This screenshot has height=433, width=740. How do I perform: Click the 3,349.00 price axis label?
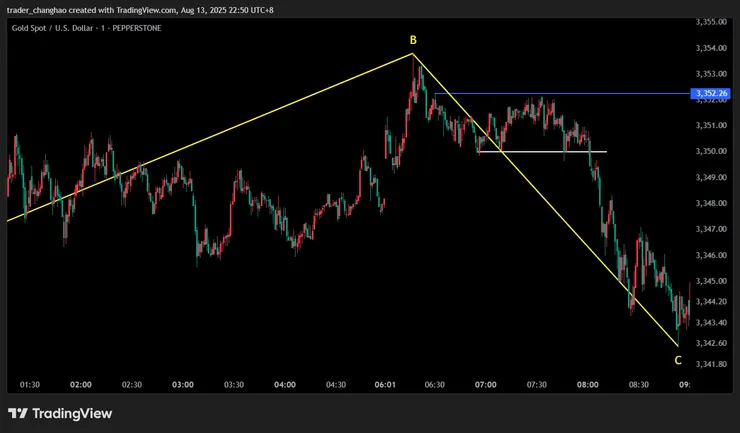pos(711,177)
